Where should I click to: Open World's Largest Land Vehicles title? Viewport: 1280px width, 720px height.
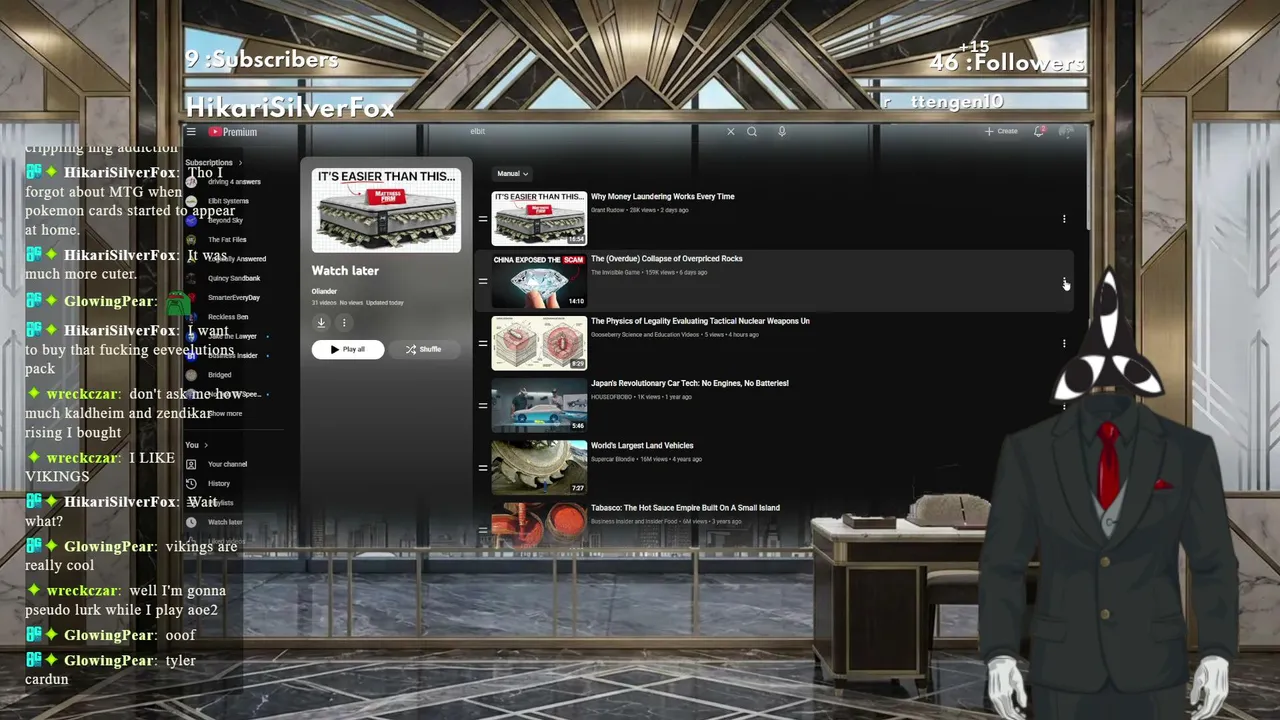point(642,446)
